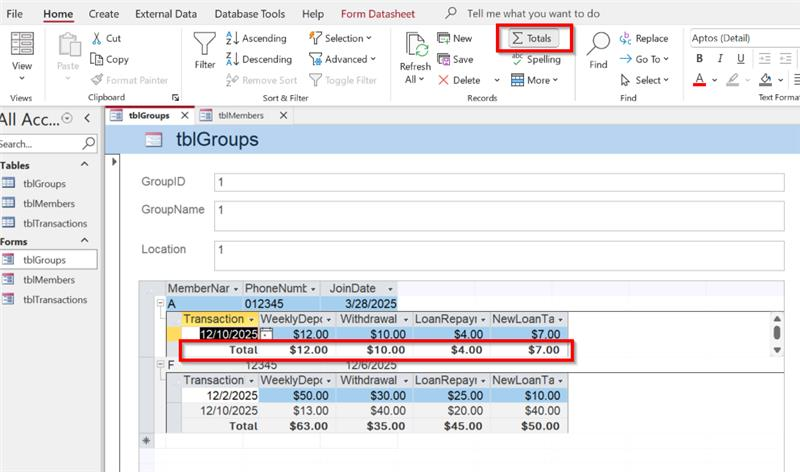Open the View button in the Views group

point(22,56)
